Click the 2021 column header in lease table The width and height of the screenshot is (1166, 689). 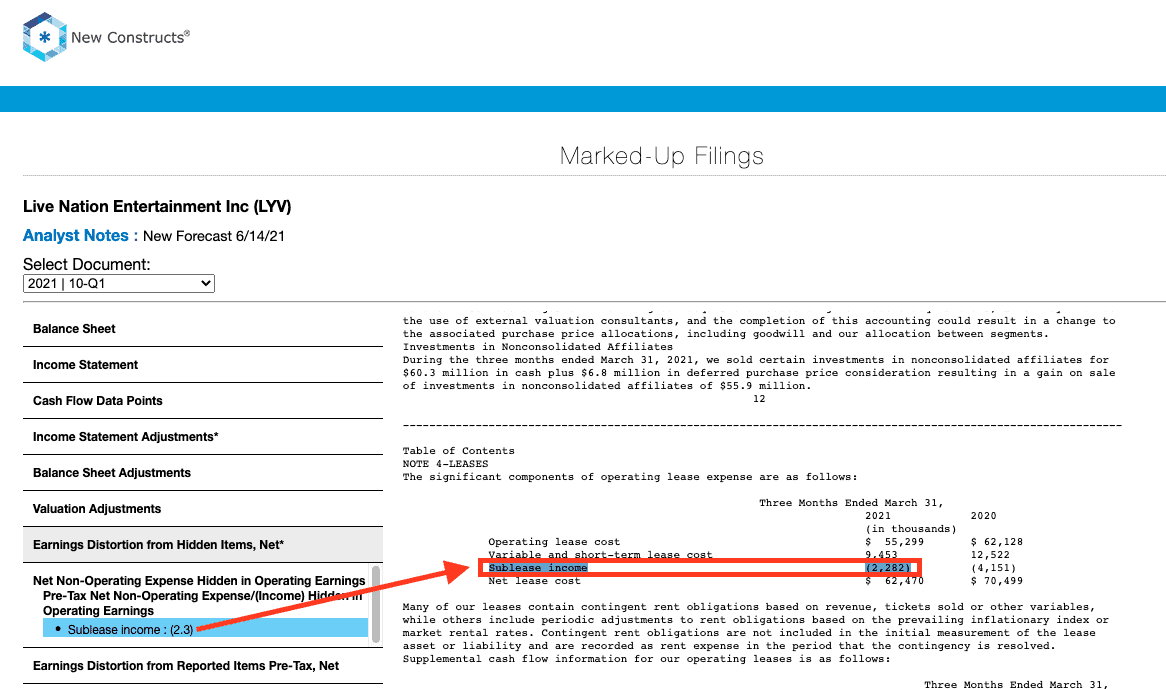click(x=877, y=516)
